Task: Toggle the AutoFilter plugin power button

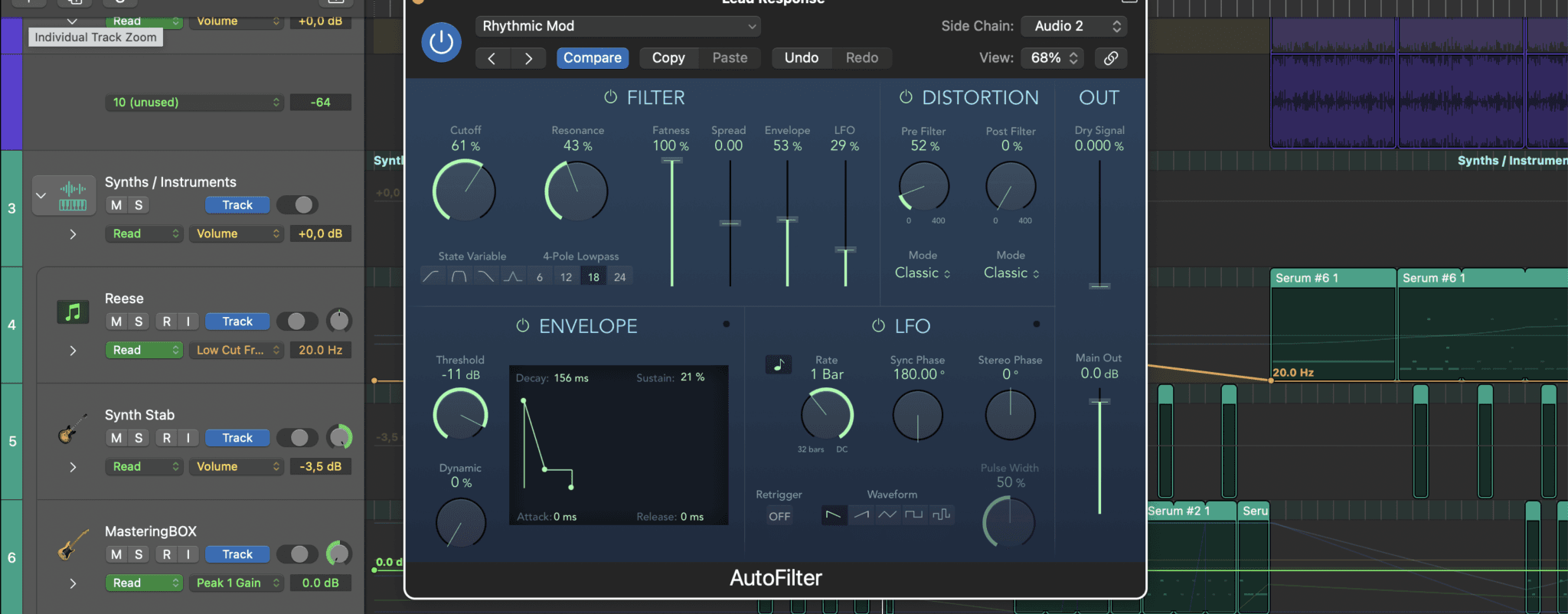Action: [x=441, y=42]
